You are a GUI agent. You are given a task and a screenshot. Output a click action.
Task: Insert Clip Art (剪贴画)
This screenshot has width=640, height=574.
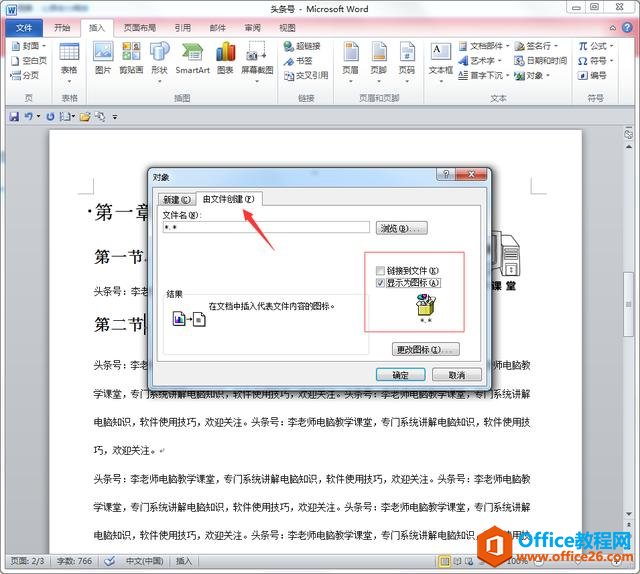click(131, 58)
